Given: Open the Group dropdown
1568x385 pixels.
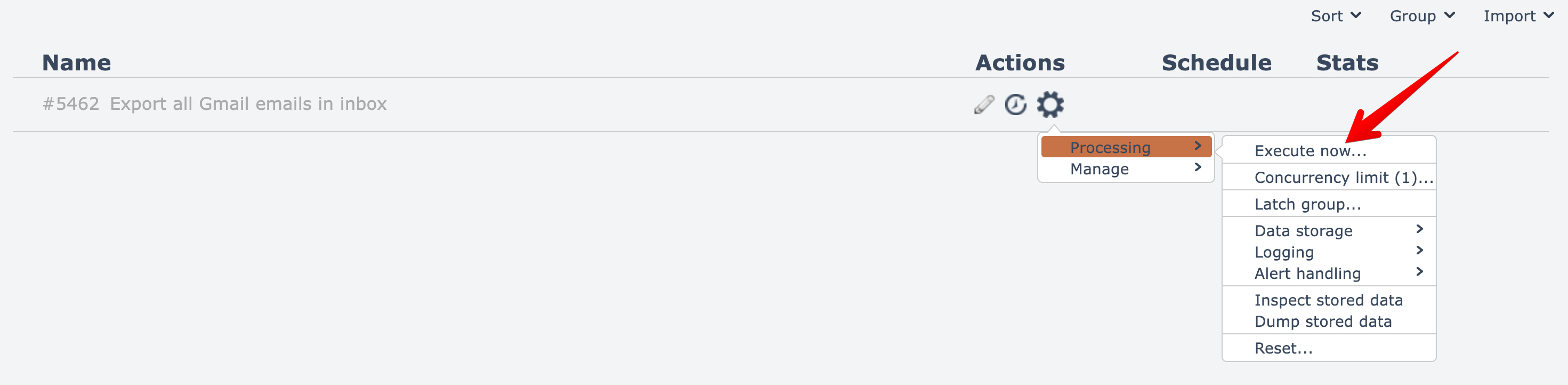Looking at the screenshot, I should click(1422, 16).
